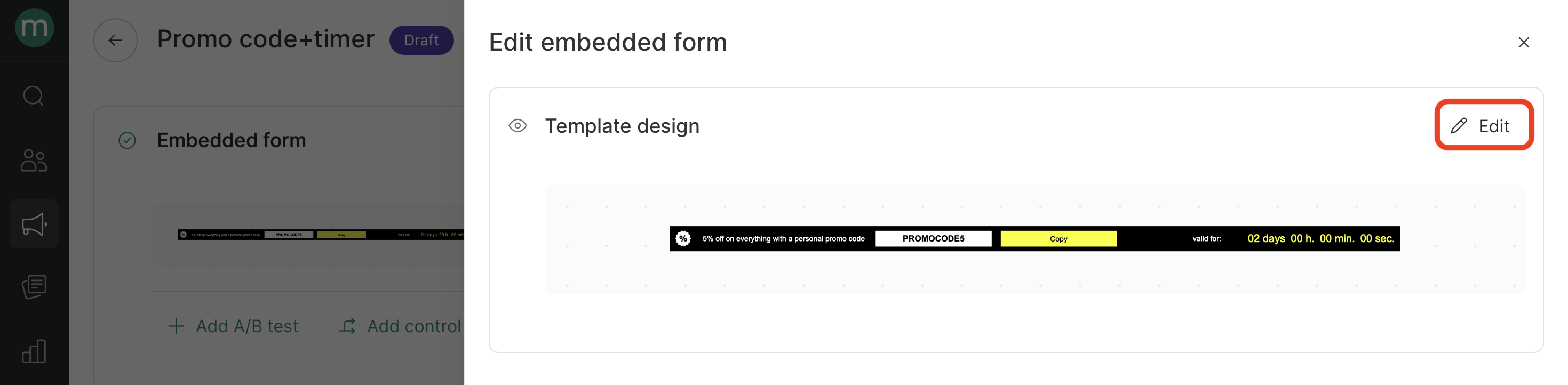The image size is (1568, 385).
Task: Select the campaigns megaphone sidebar icon
Action: tap(34, 224)
